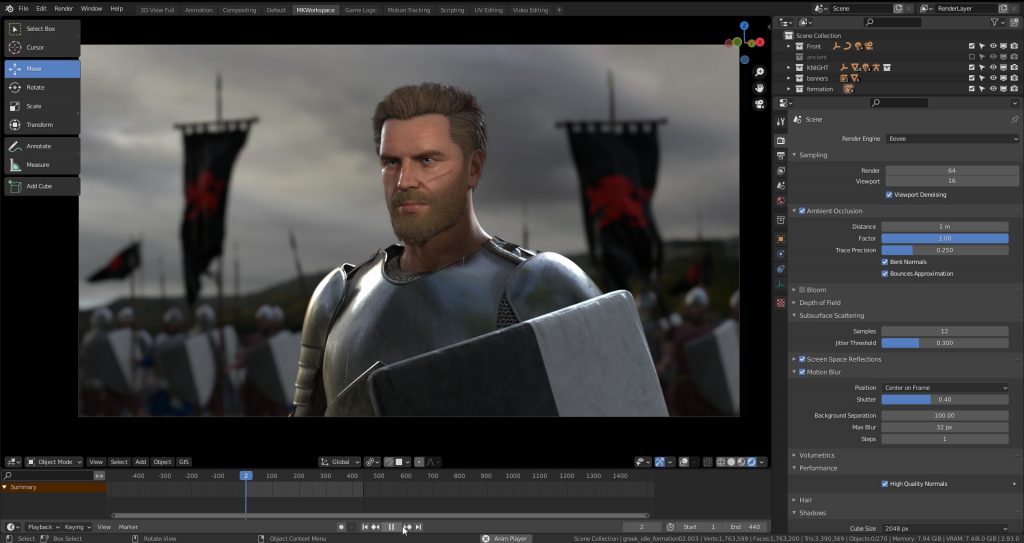Choose the Rotate tool
The width and height of the screenshot is (1024, 543).
[x=42, y=87]
